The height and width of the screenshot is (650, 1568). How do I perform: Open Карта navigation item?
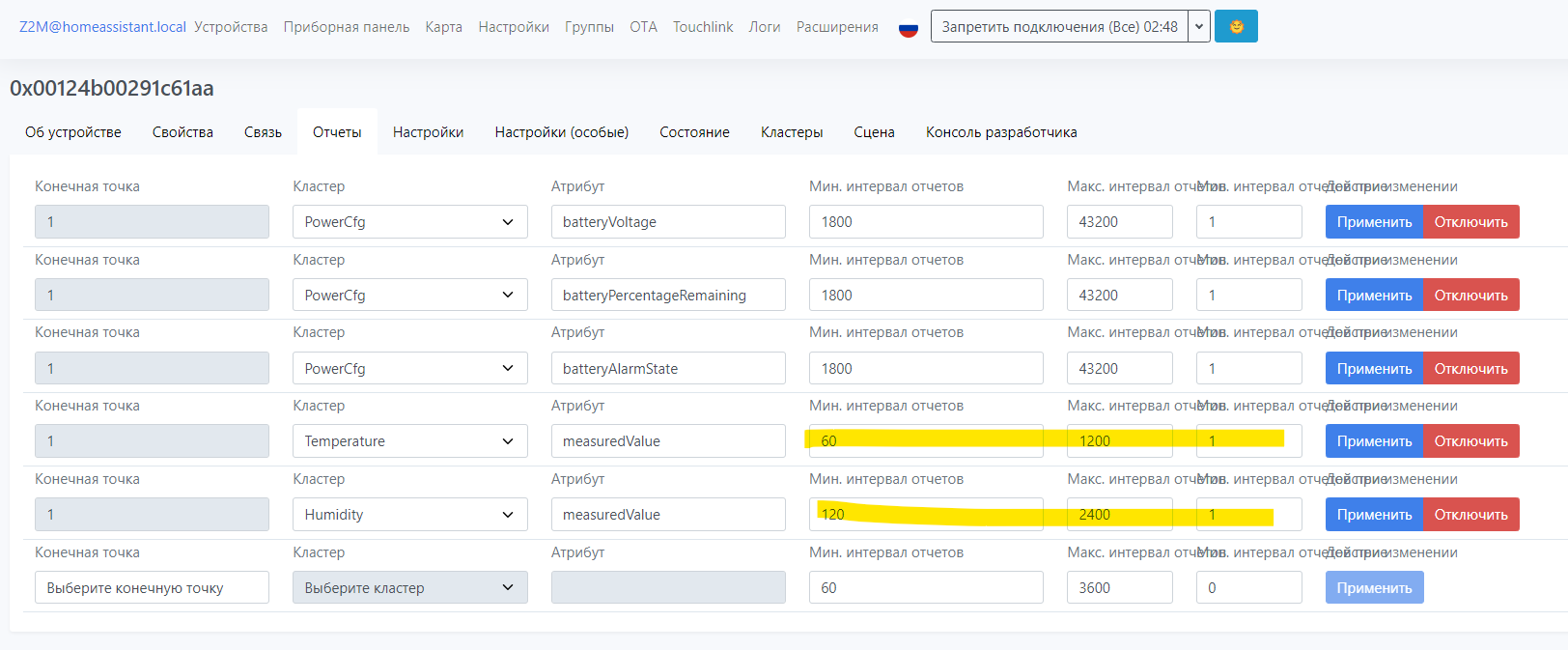tap(444, 27)
